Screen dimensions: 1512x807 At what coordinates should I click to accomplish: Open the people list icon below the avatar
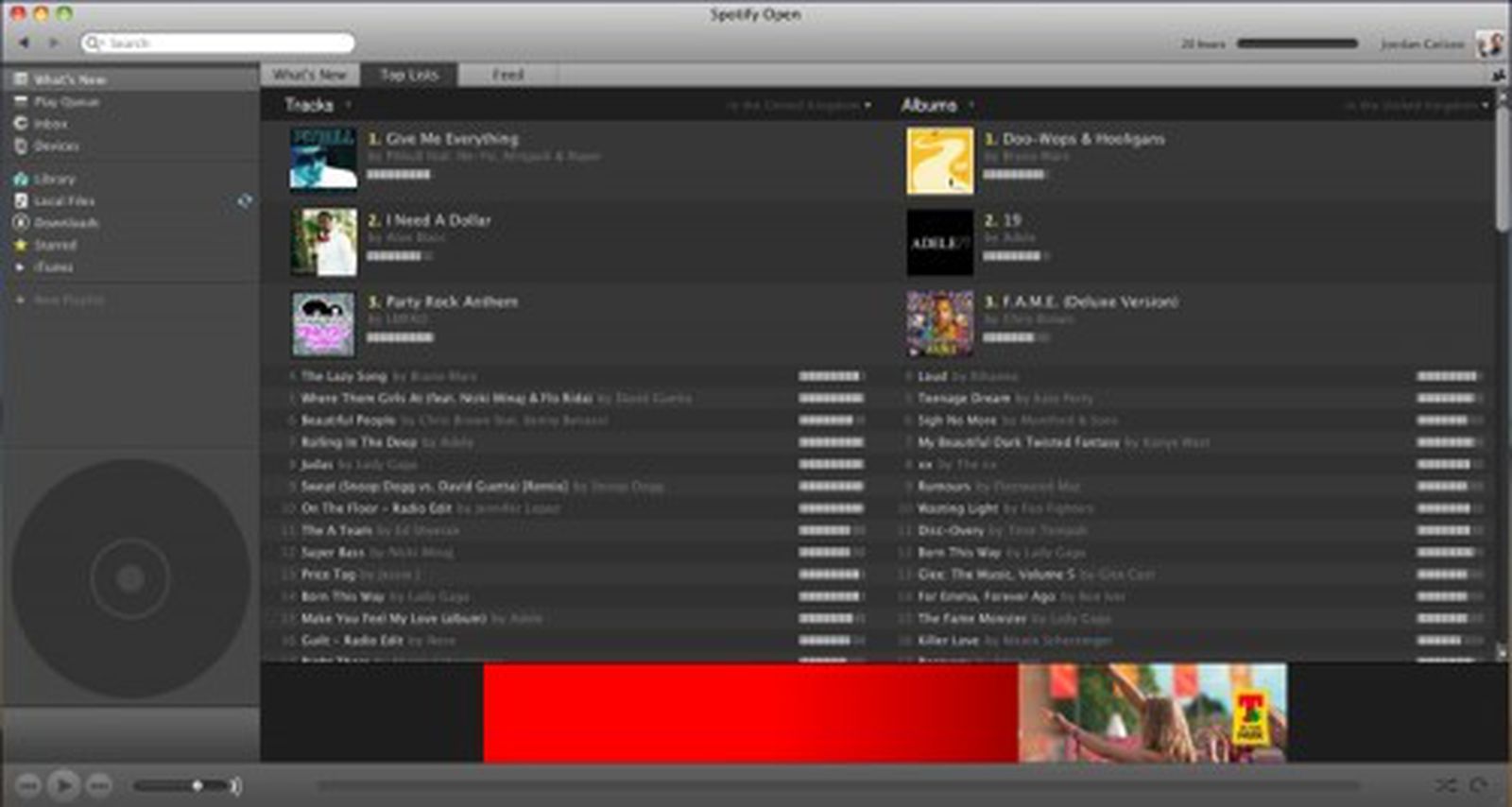point(1498,75)
